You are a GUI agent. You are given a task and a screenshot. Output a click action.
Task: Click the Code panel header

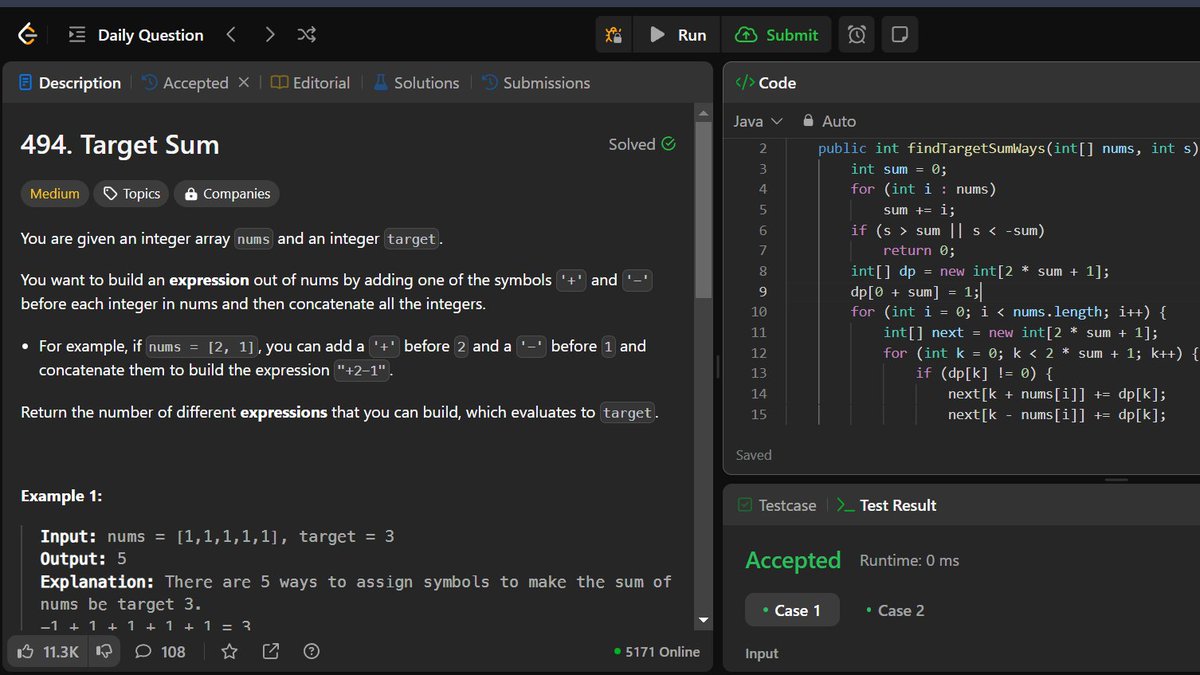[x=765, y=83]
